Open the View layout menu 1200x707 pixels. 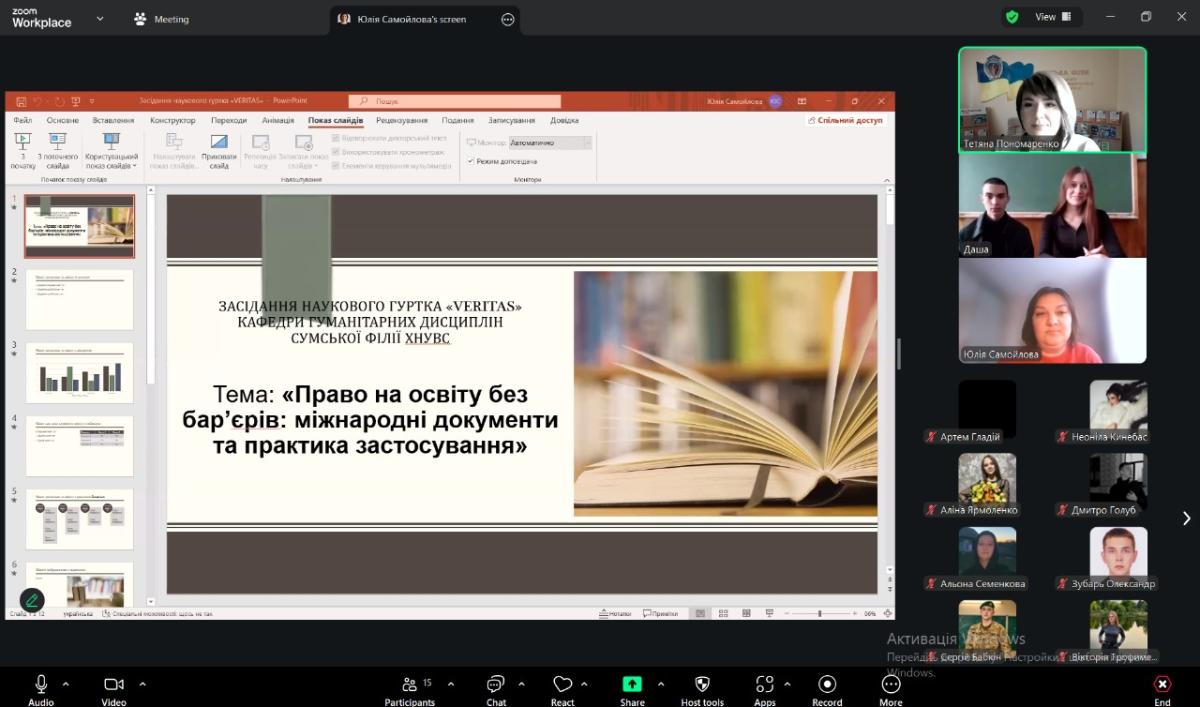pos(1053,17)
